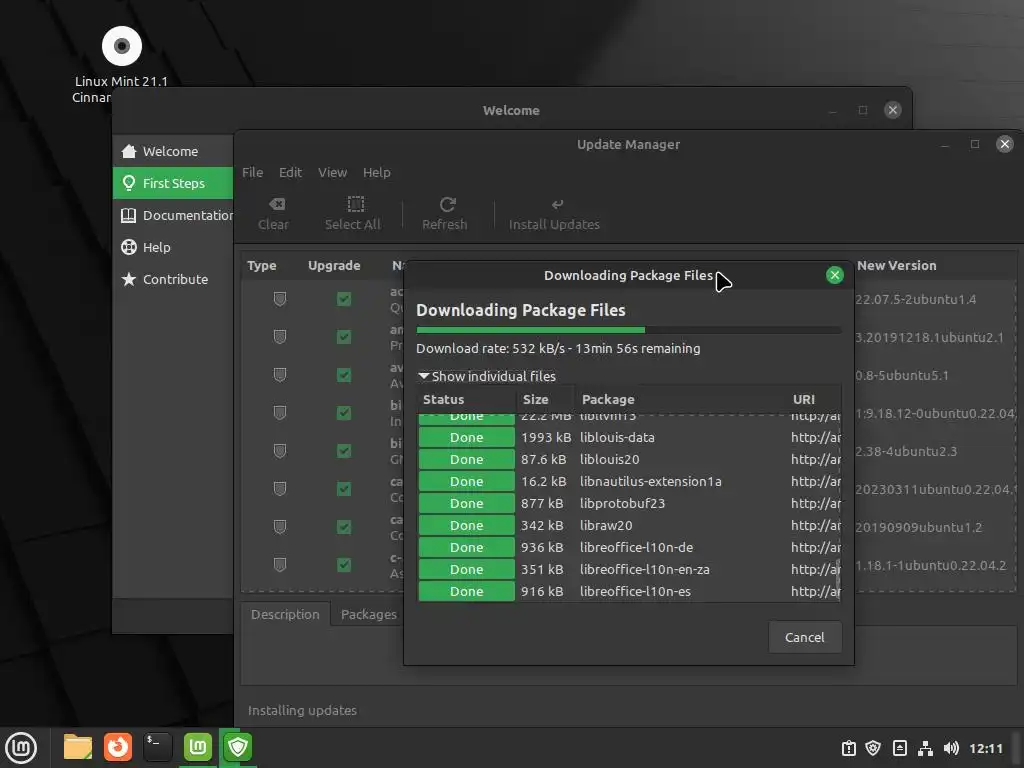Image resolution: width=1024 pixels, height=768 pixels.
Task: Open Contribute in Welcome sidebar
Action: point(173,280)
